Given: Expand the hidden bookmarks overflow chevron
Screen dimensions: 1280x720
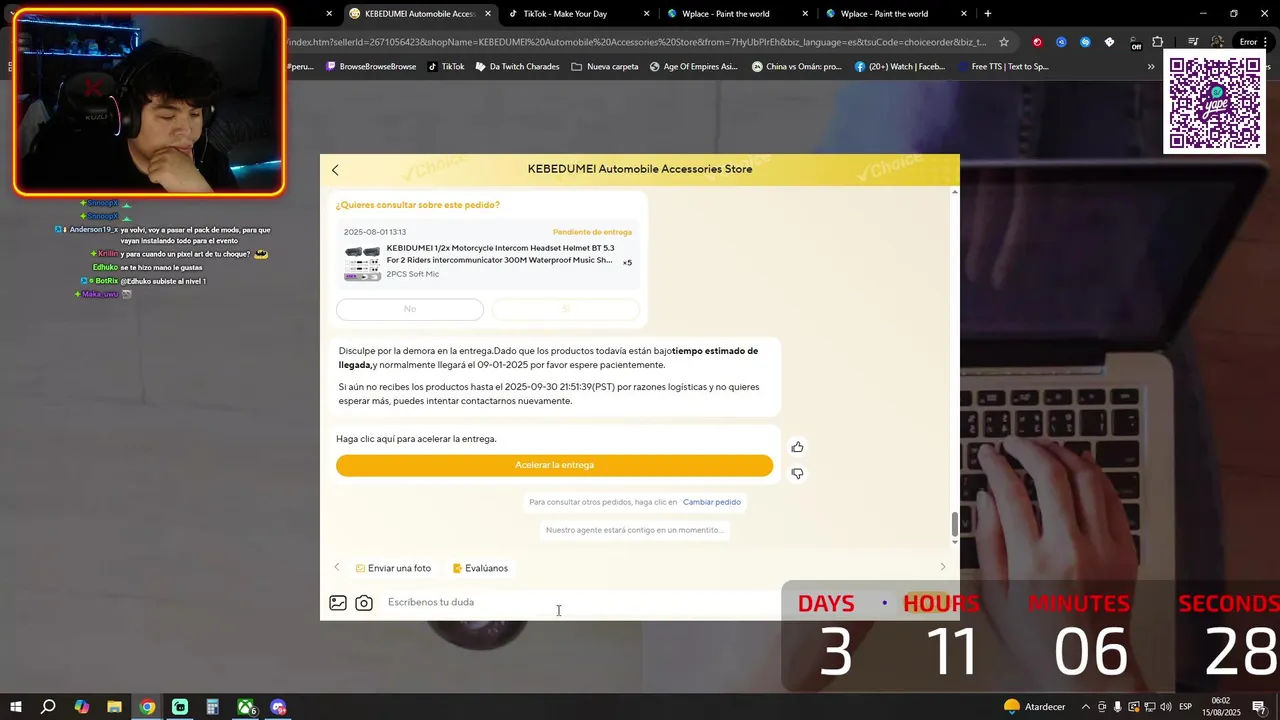Looking at the screenshot, I should 1151,67.
